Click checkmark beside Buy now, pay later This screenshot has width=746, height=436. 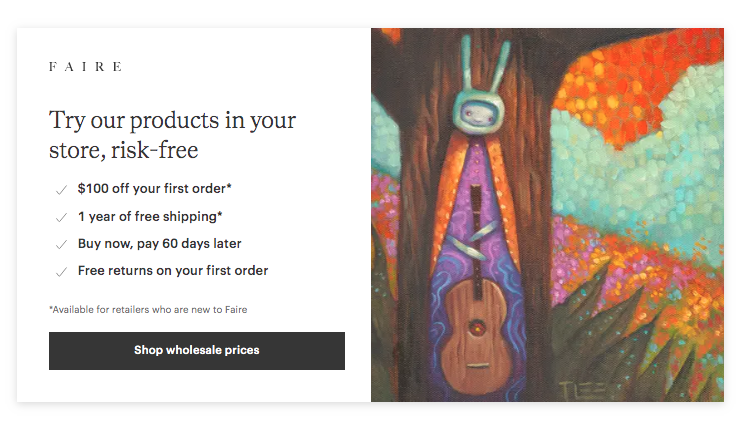click(x=61, y=245)
